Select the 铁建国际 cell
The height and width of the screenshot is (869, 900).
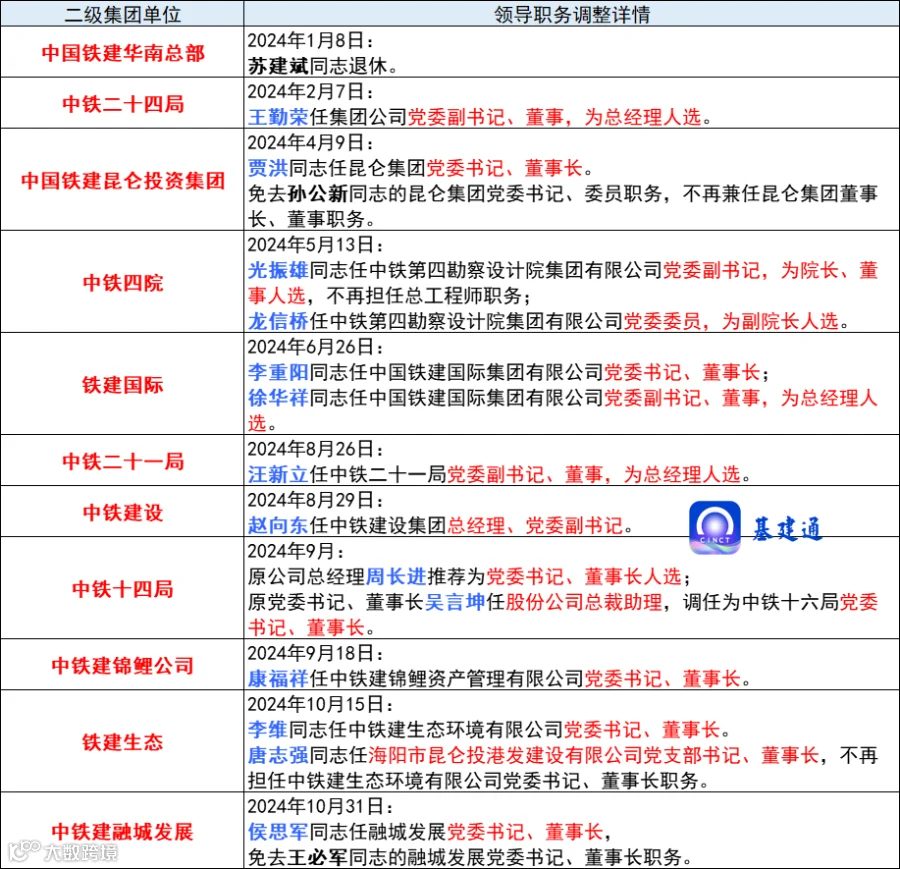[122, 385]
